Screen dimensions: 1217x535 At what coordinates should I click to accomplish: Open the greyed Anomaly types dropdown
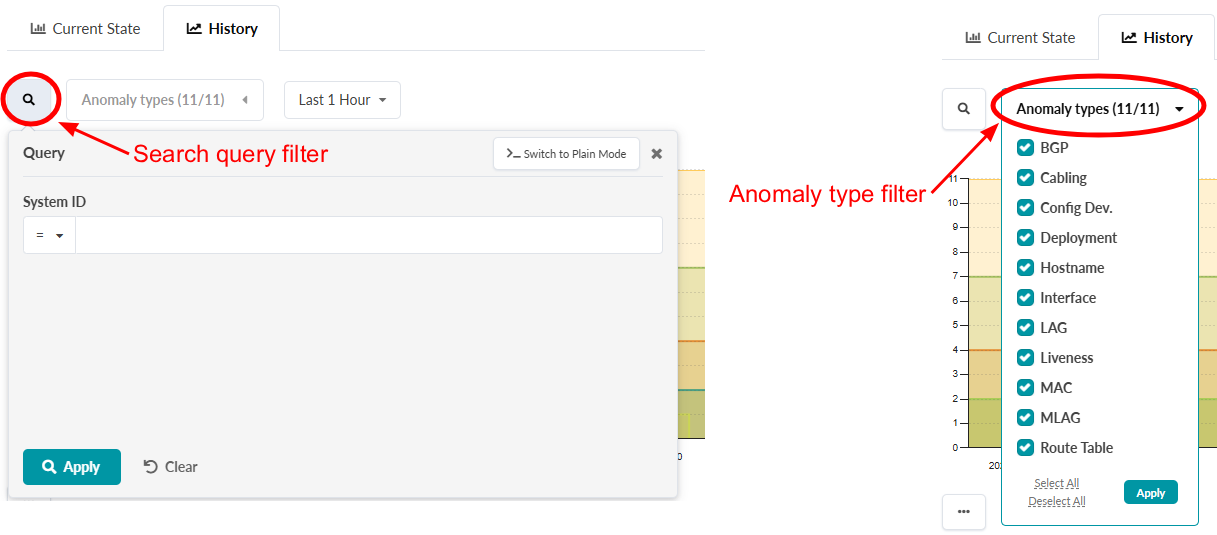165,100
